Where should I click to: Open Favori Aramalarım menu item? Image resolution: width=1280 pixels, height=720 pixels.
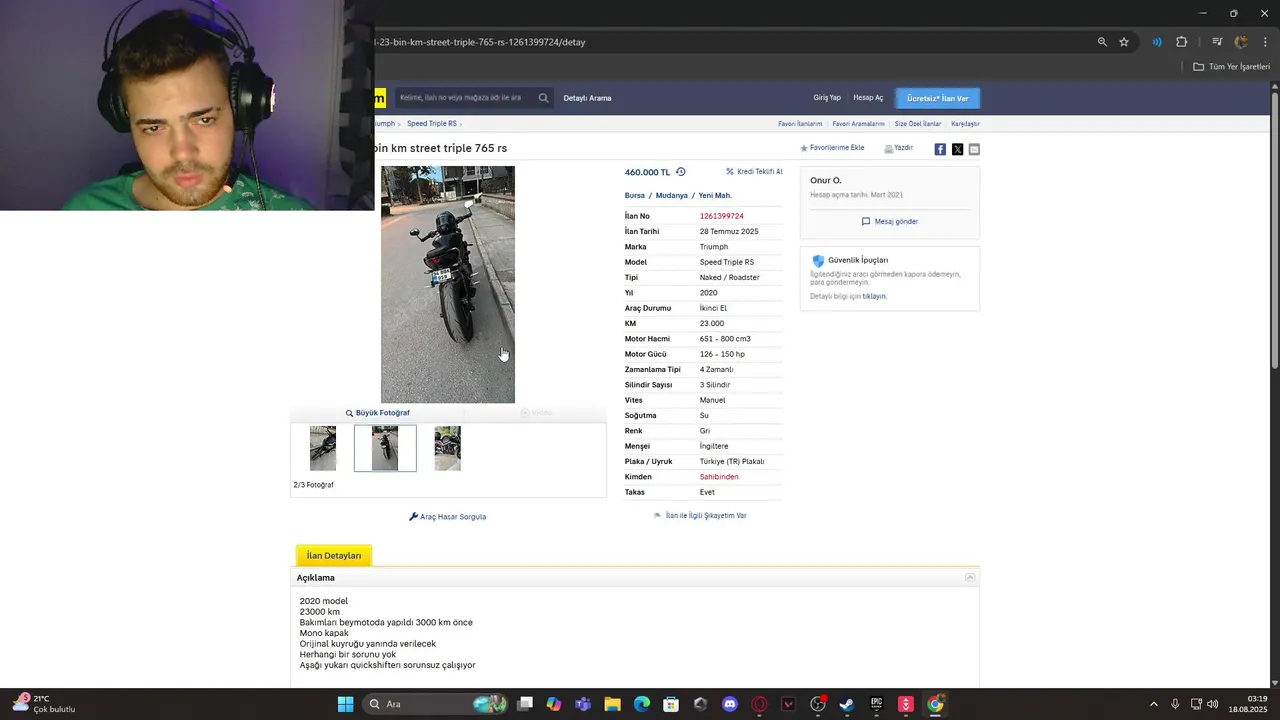tap(858, 124)
